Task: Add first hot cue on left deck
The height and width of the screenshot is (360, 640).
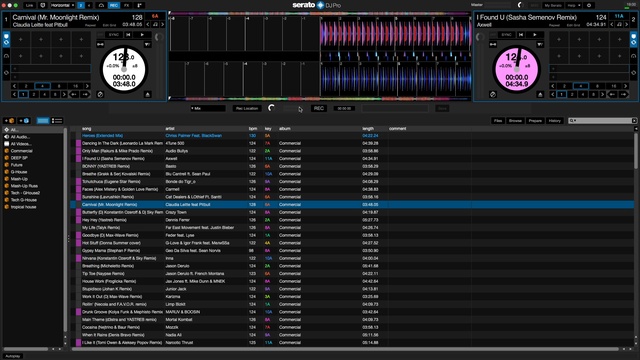Action: tap(20, 39)
